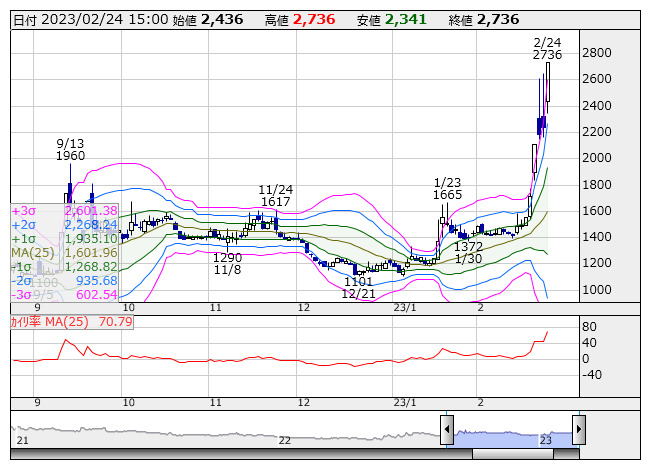The height and width of the screenshot is (470, 653).
Task: Click the 23/1 label on price chart axis
Action: point(405,308)
